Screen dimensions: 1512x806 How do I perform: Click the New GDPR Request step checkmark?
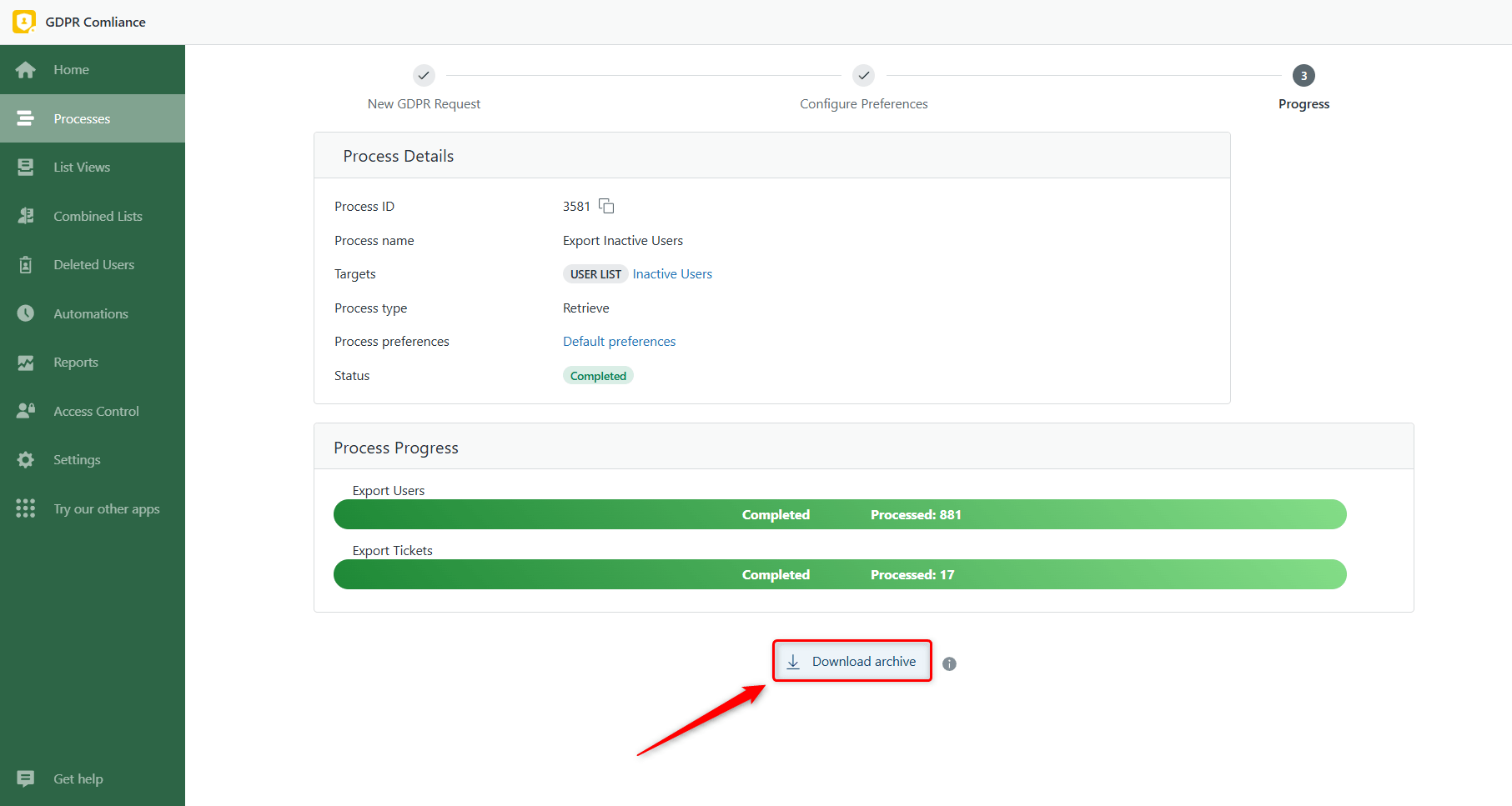424,75
